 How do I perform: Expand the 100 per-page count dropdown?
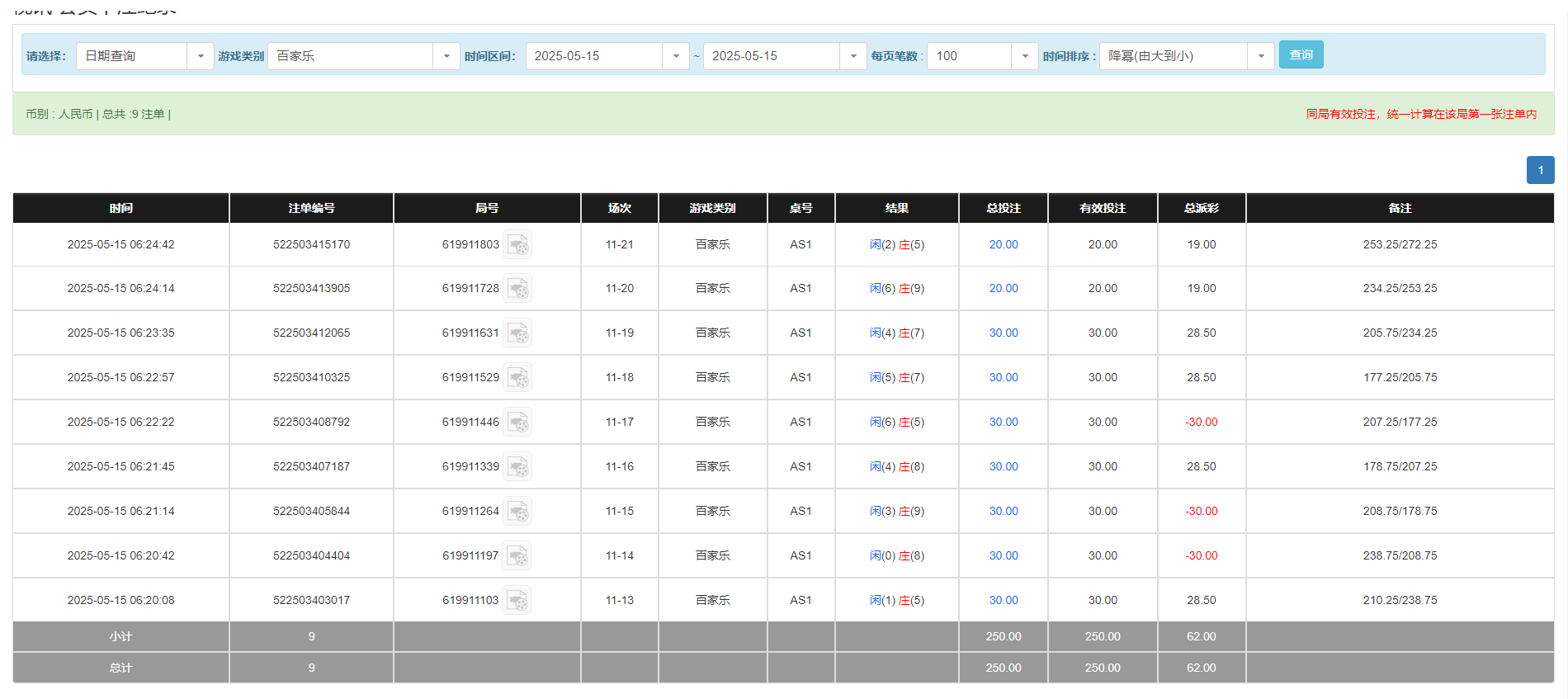(x=1024, y=56)
